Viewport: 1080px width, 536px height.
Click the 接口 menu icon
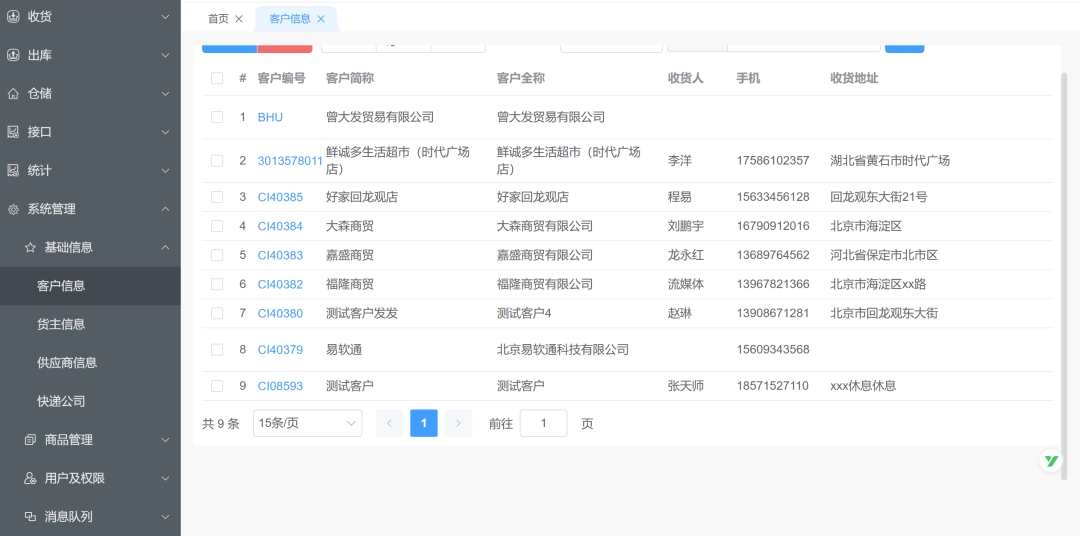(13, 132)
